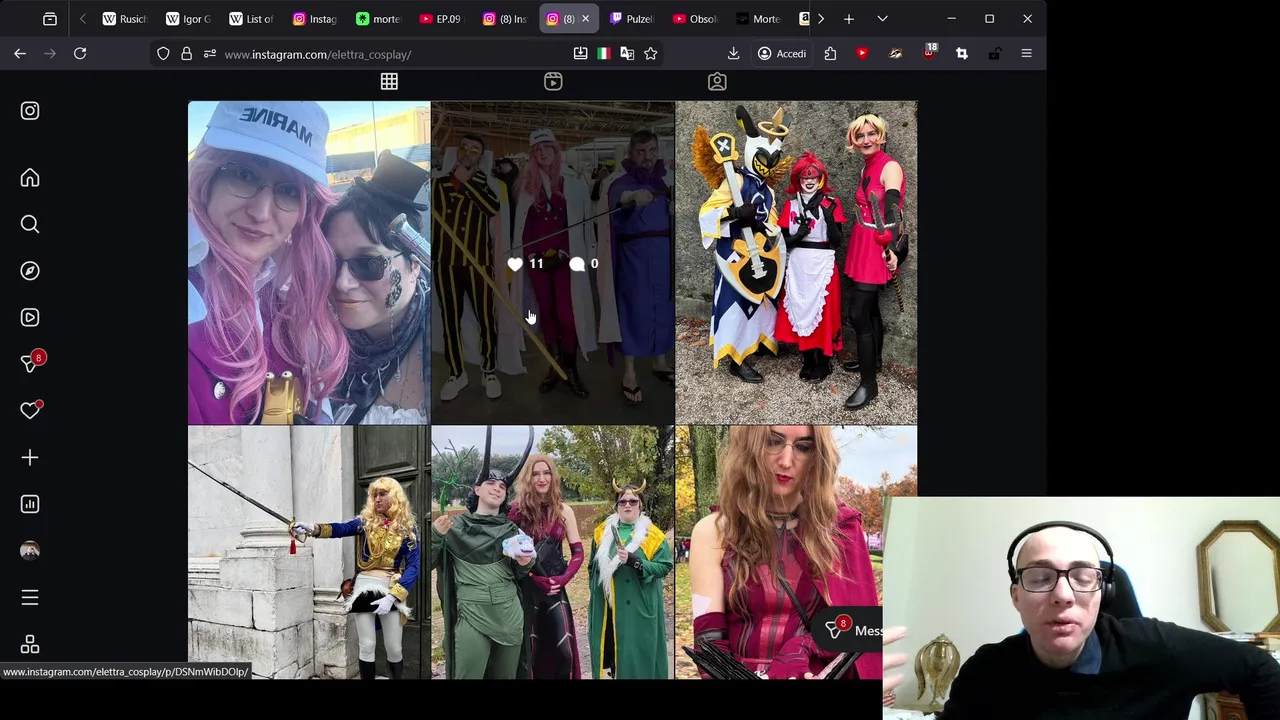Open the Marine cap selfie post
The width and height of the screenshot is (1280, 720).
click(309, 262)
